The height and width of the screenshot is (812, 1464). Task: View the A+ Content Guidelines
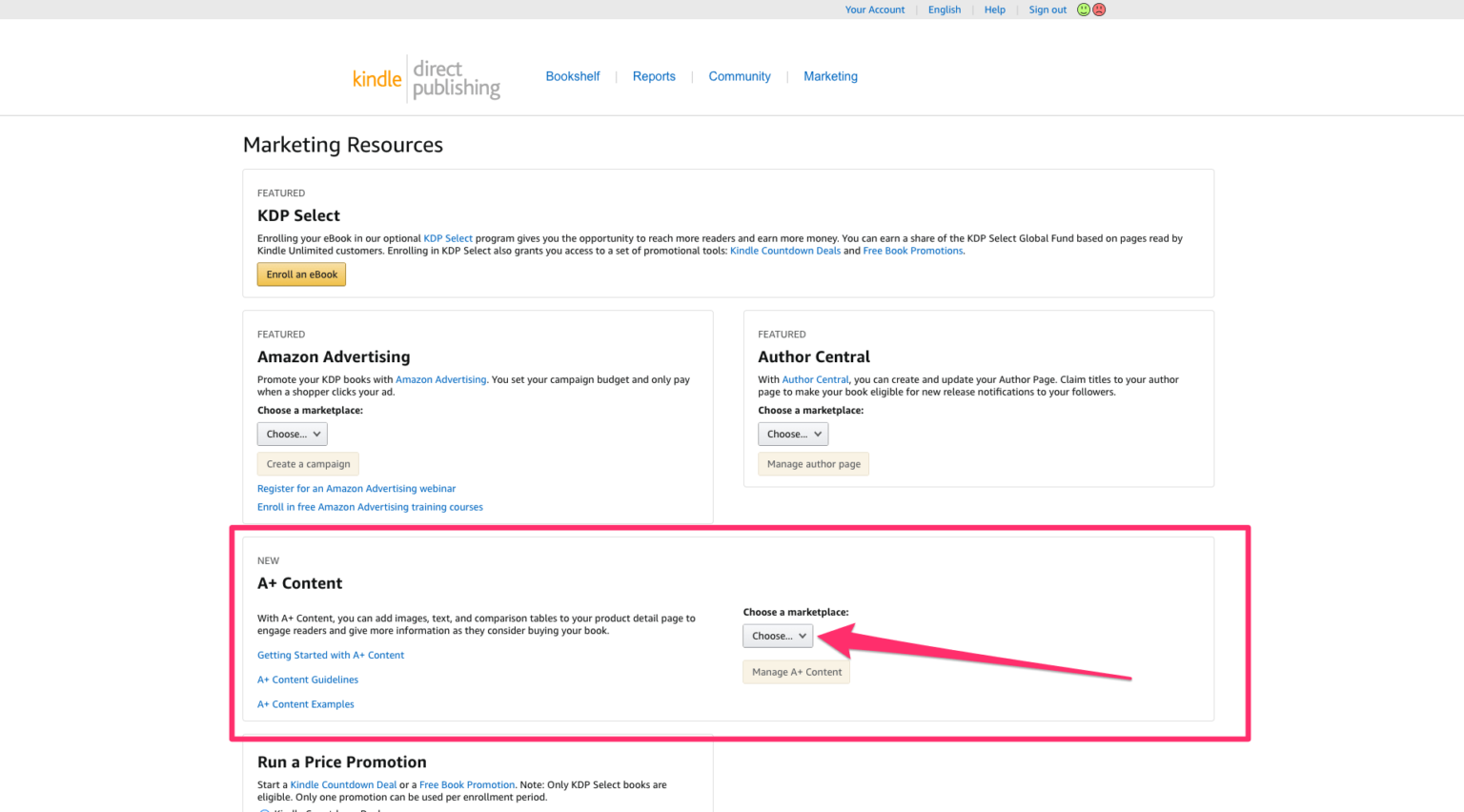point(308,679)
